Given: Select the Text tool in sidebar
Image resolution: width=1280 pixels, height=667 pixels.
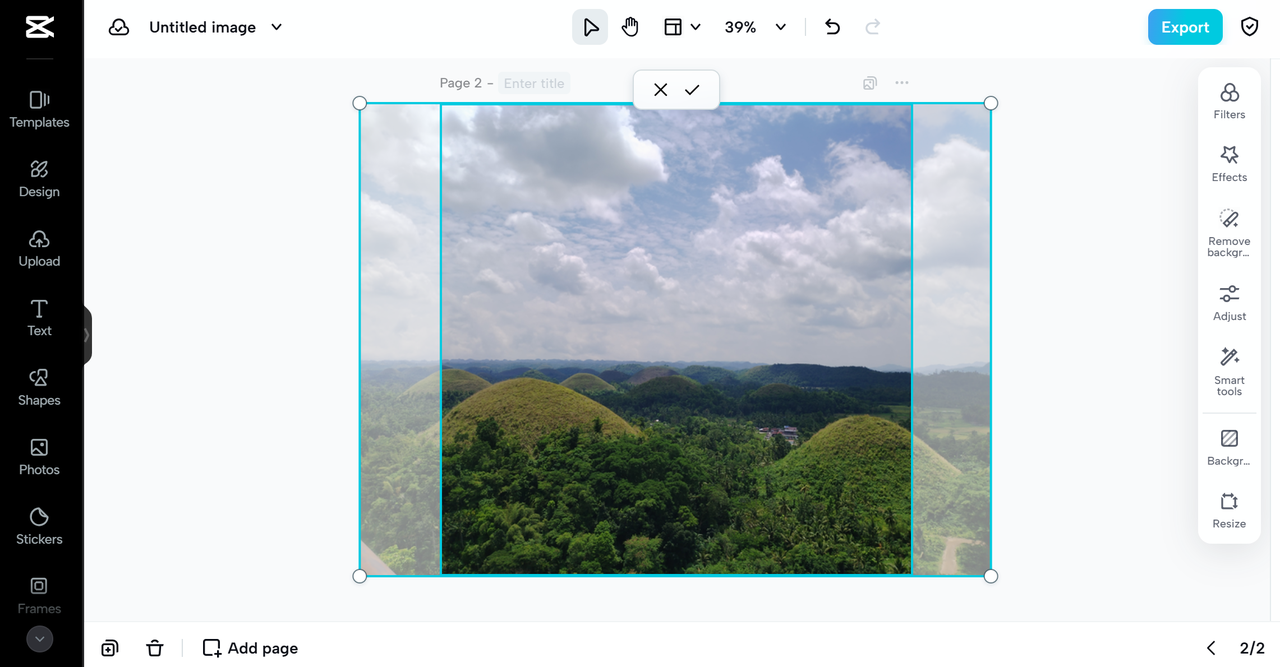Looking at the screenshot, I should point(40,318).
